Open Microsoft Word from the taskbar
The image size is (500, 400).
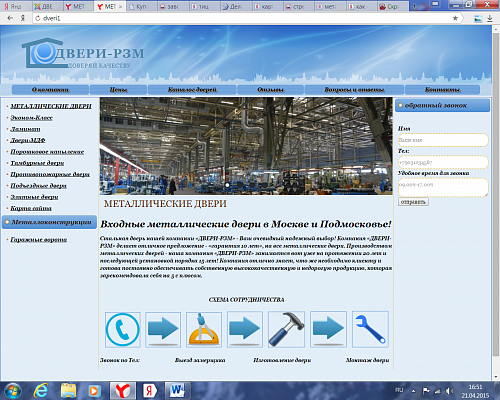pyautogui.click(x=178, y=391)
